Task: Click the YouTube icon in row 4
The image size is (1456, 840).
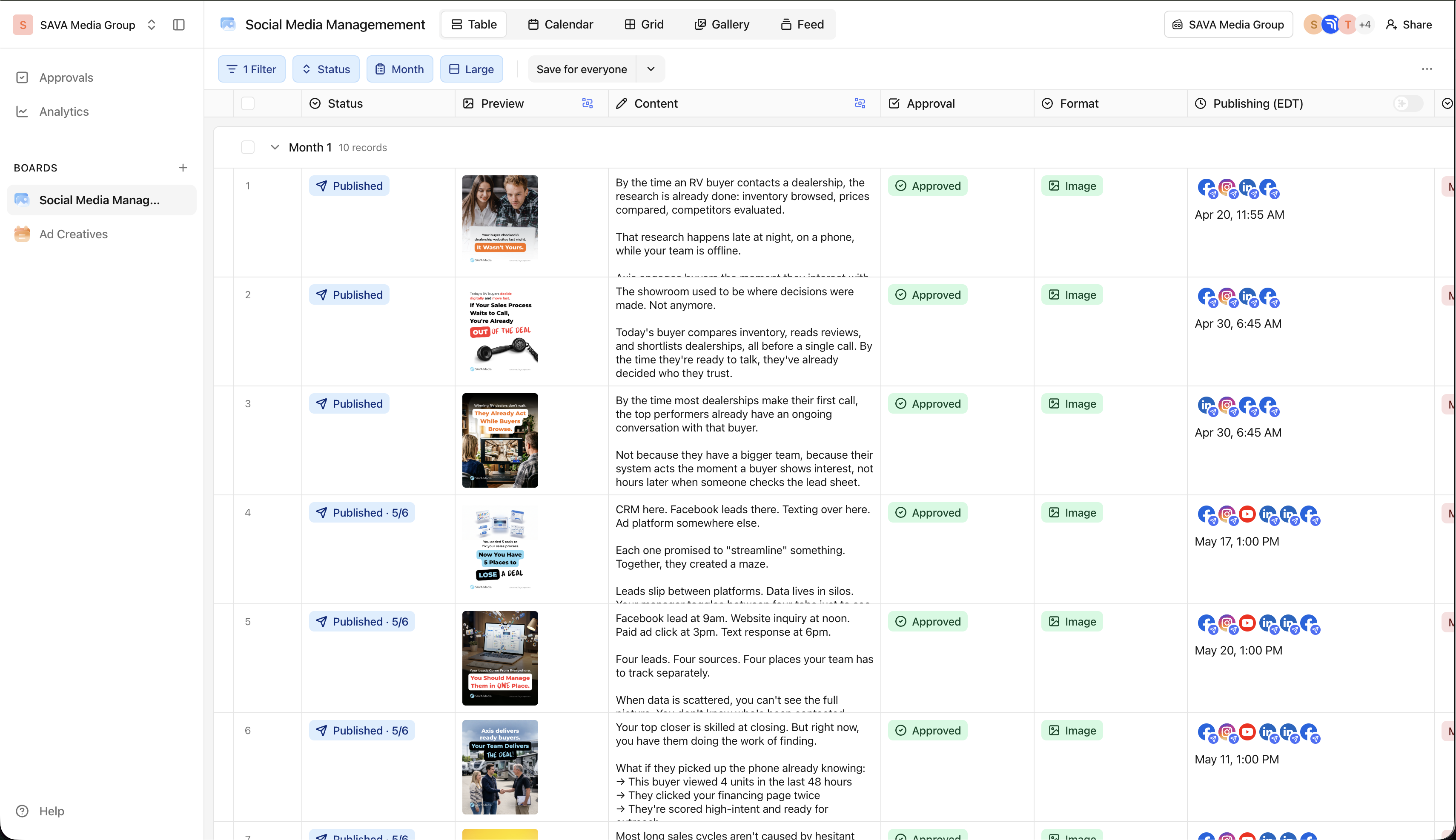Action: 1247,514
